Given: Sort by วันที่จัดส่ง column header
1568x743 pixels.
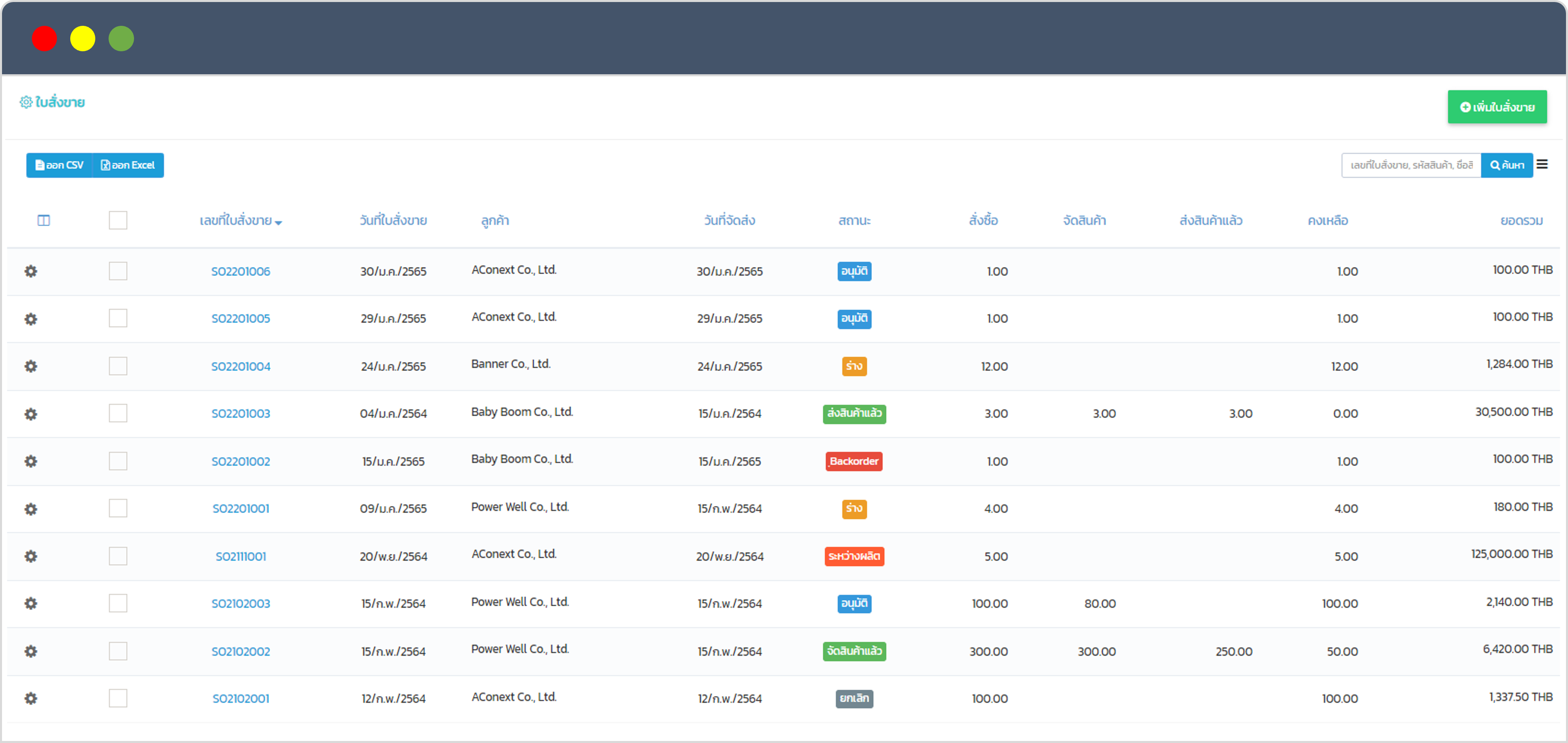Looking at the screenshot, I should (729, 220).
